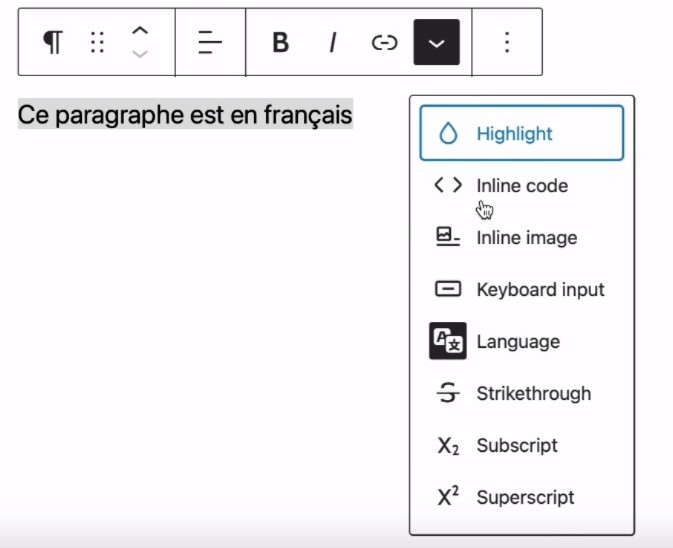Click the insert link icon

384,42
